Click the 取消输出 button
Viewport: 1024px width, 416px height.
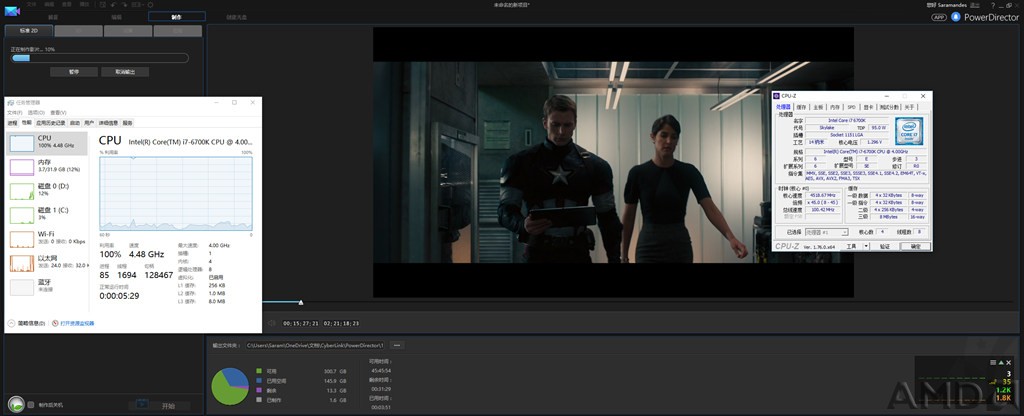[125, 72]
